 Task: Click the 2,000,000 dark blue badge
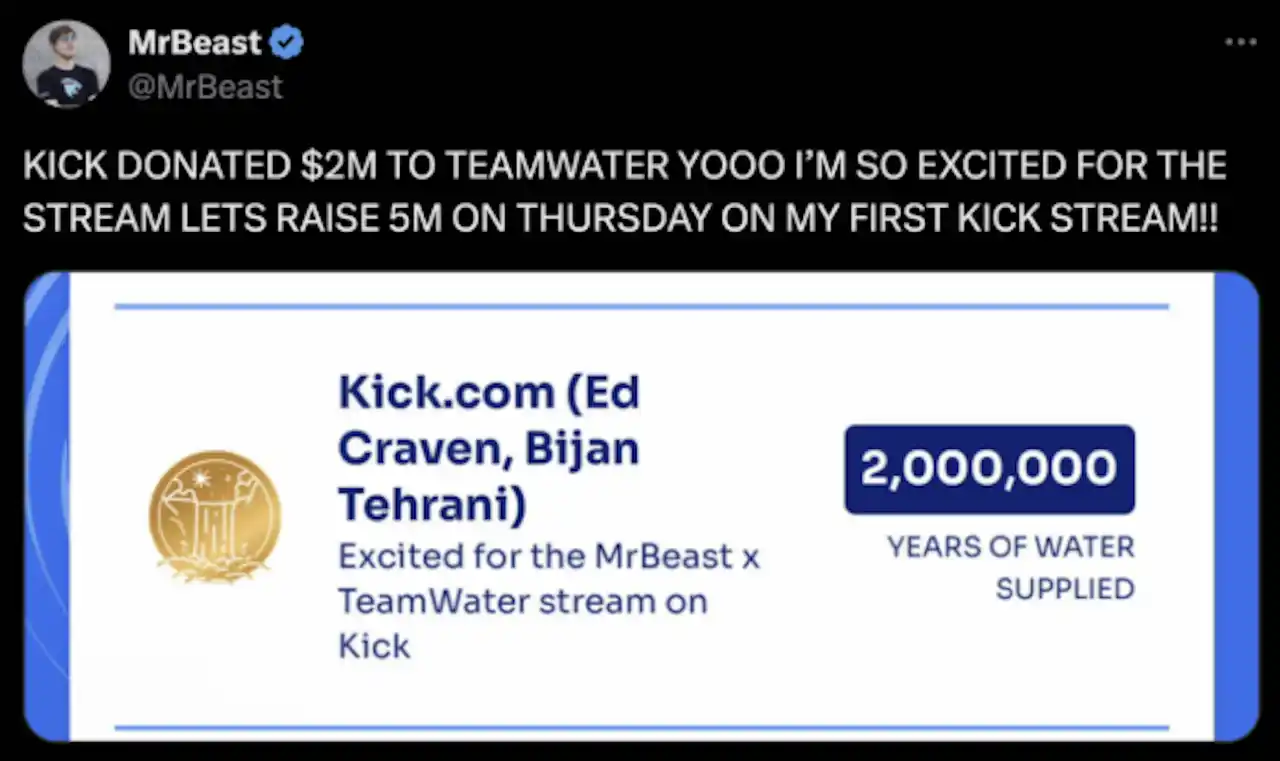(x=989, y=469)
